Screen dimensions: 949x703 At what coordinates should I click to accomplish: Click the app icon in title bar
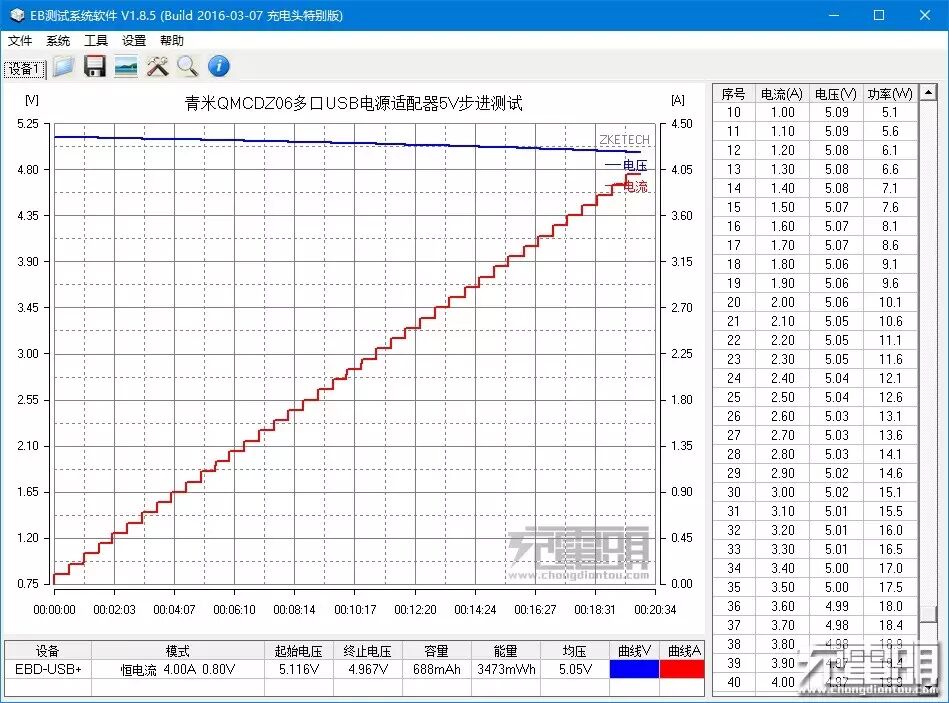(x=17, y=15)
